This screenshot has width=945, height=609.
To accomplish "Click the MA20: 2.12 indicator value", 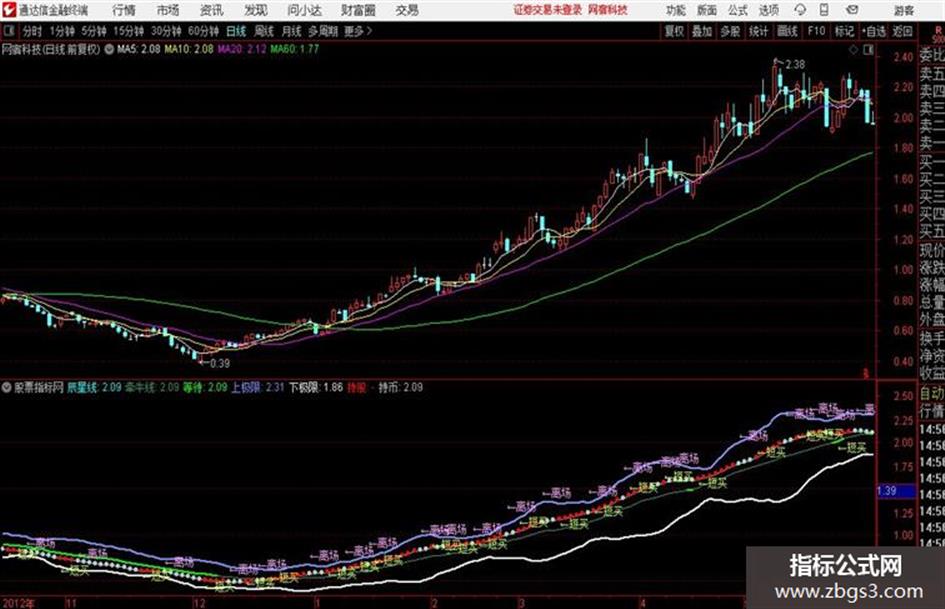I will tap(242, 49).
